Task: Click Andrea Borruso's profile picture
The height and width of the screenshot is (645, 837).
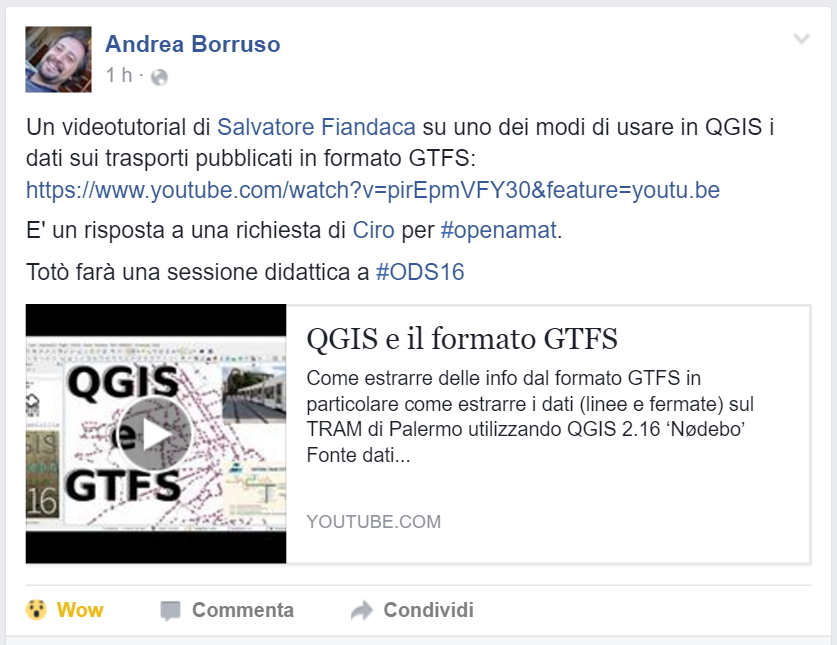Action: pyautogui.click(x=59, y=59)
